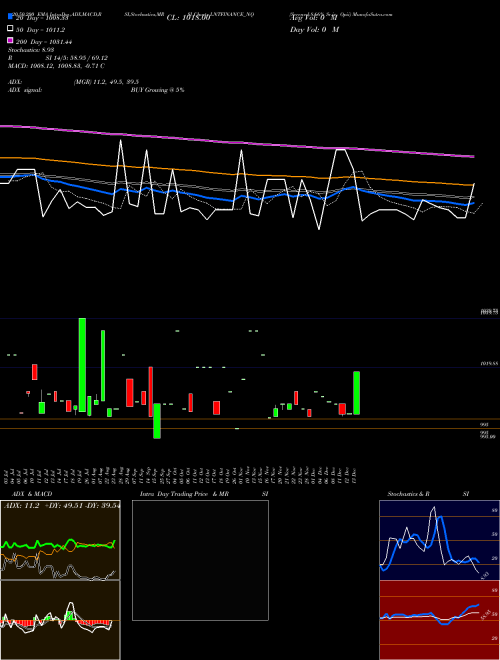The height and width of the screenshot is (660, 500).
Task: Open the blue Stochastics chart thumbnail
Action: coord(439,540)
